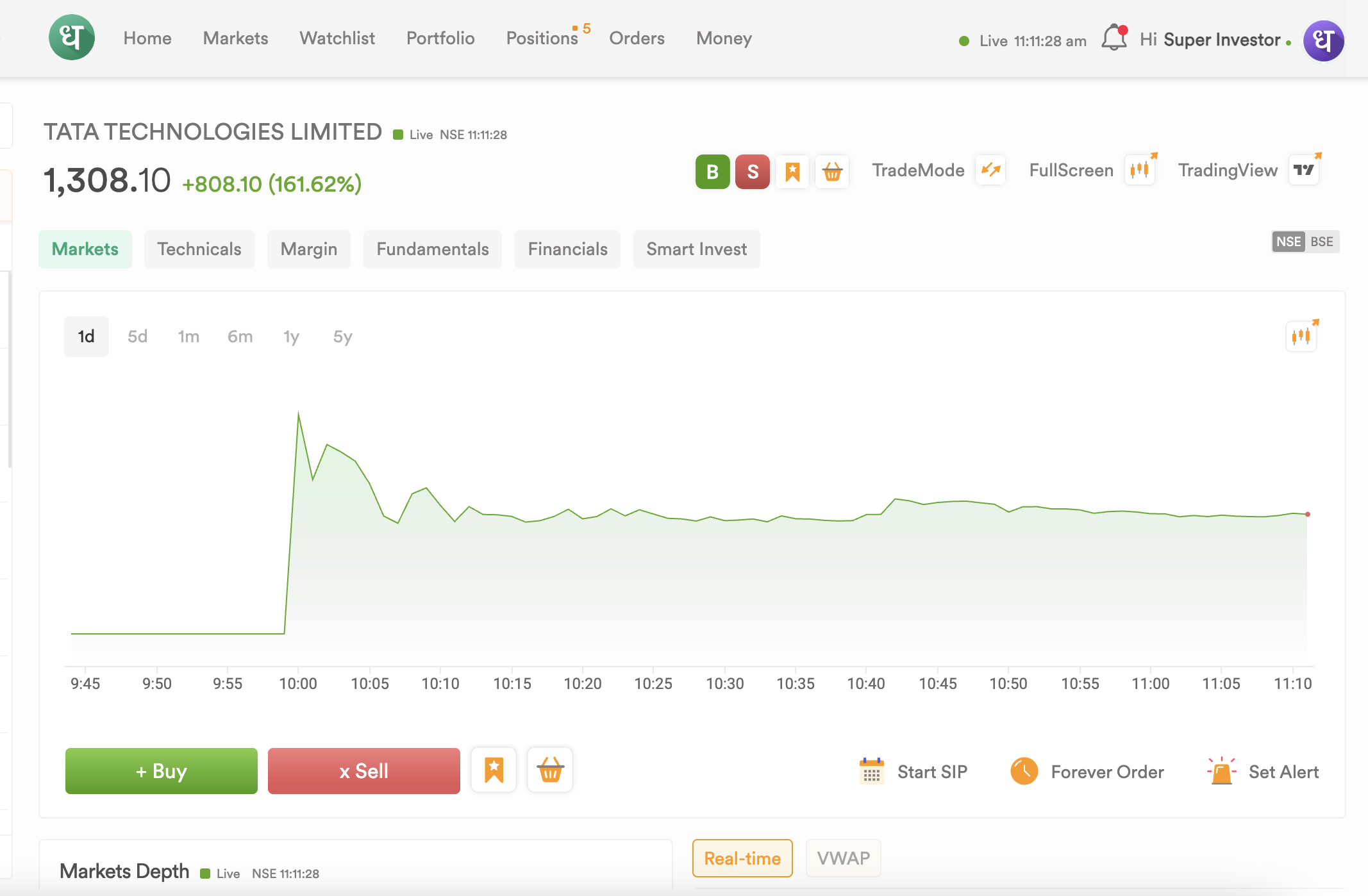
Task: Click the Live 11:11:28 am clock text
Action: pyautogui.click(x=1033, y=41)
